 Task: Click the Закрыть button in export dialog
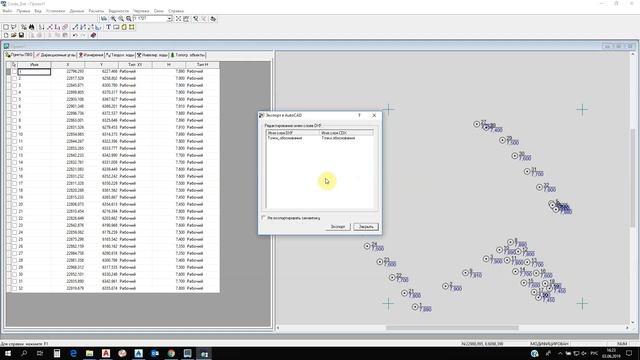366,227
